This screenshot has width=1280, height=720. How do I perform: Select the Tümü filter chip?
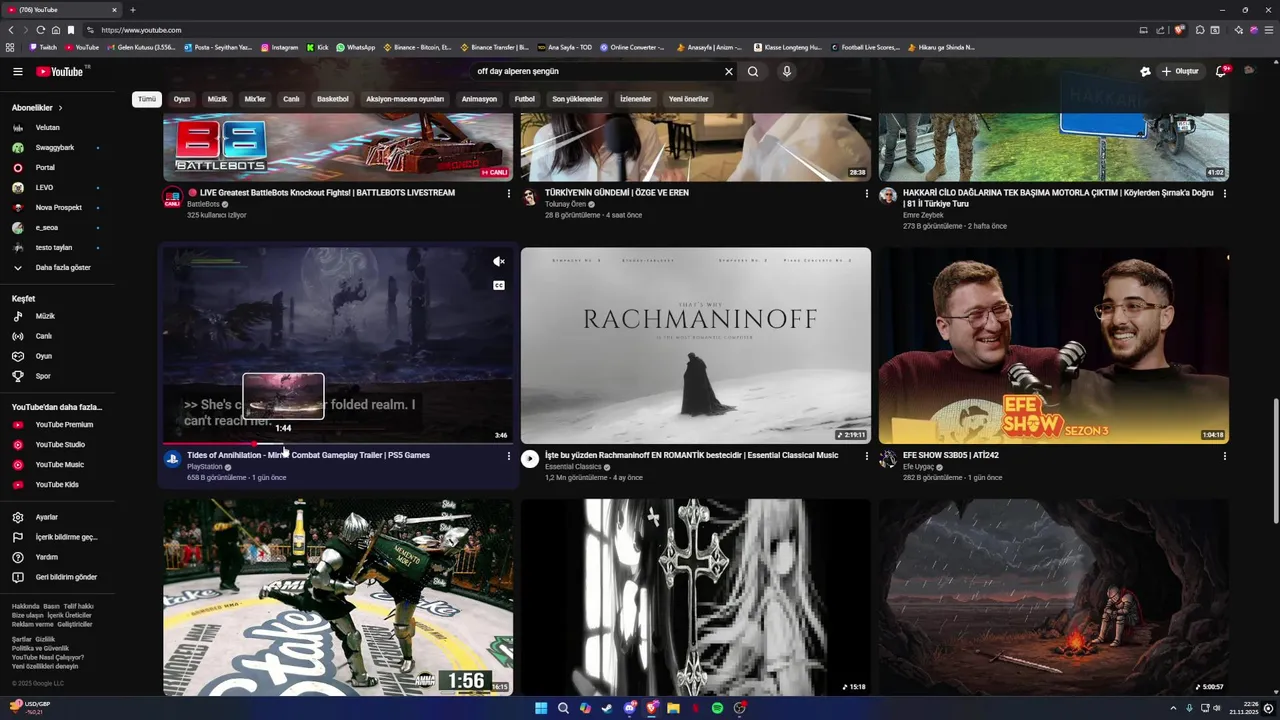(147, 99)
